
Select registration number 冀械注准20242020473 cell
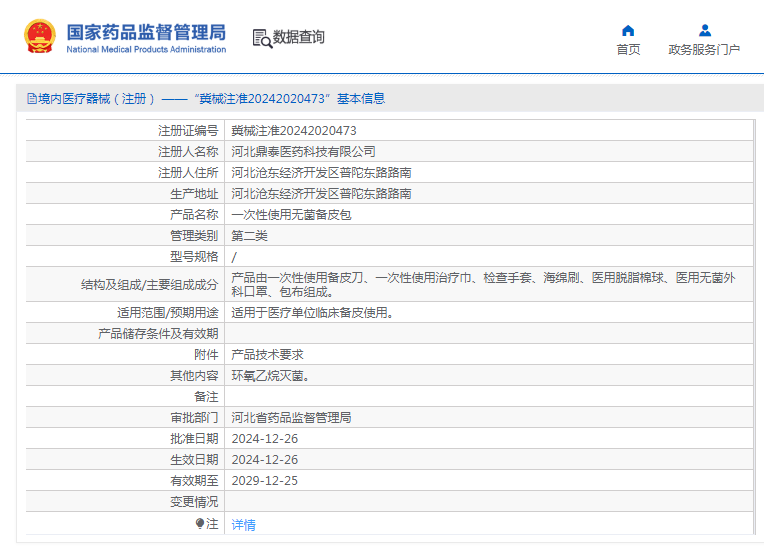tap(294, 131)
